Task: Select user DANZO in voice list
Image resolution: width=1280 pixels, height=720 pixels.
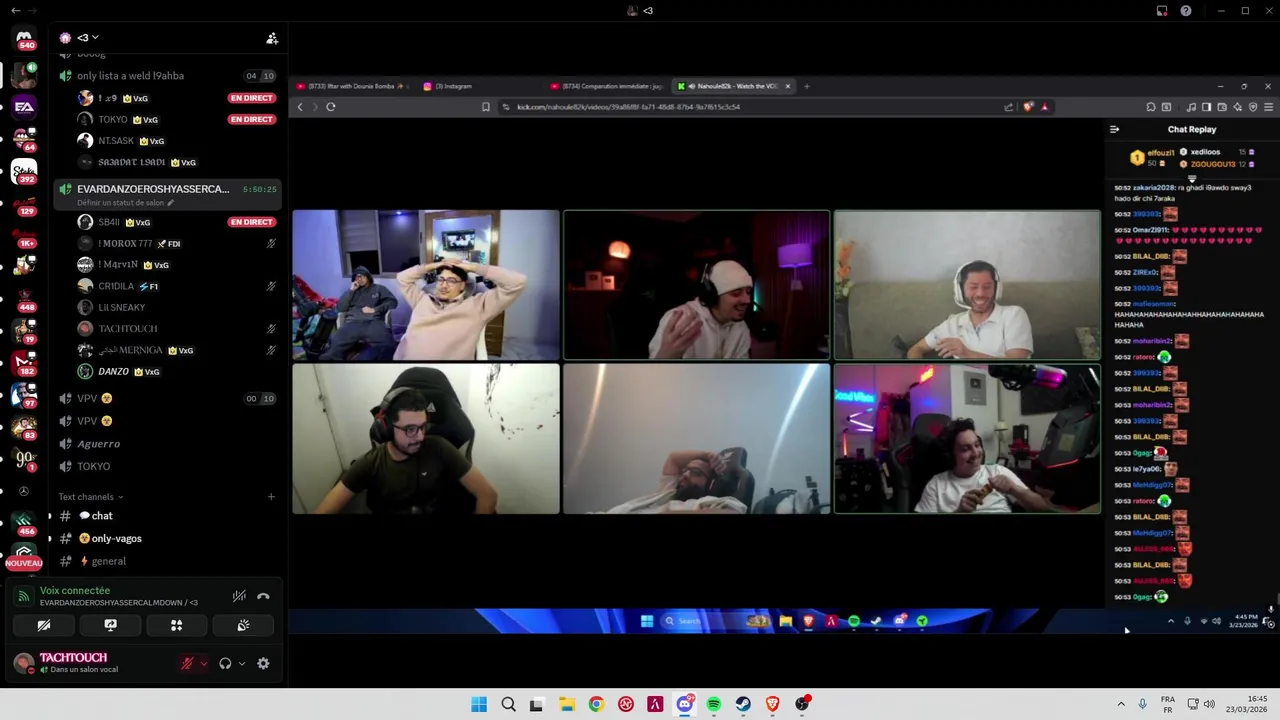Action: (176, 371)
